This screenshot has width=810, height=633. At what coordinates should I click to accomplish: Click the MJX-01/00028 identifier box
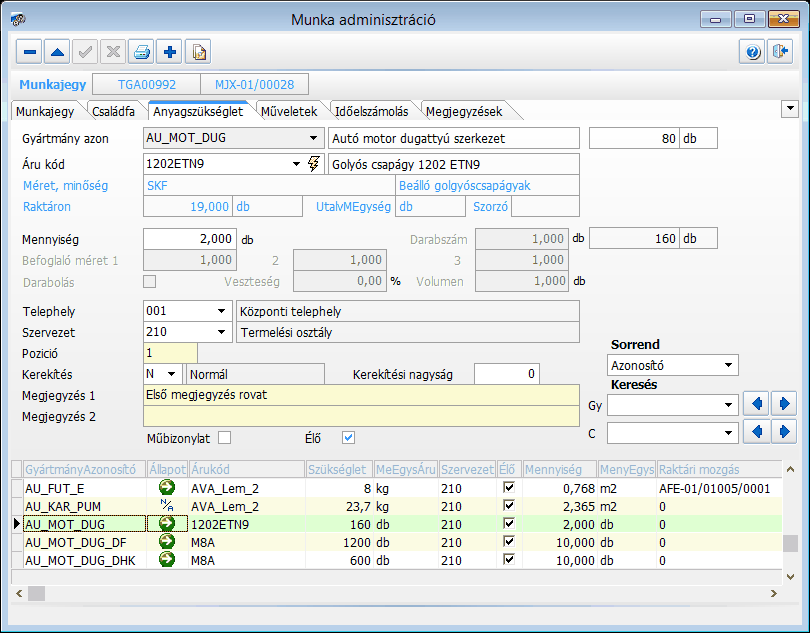[255, 84]
